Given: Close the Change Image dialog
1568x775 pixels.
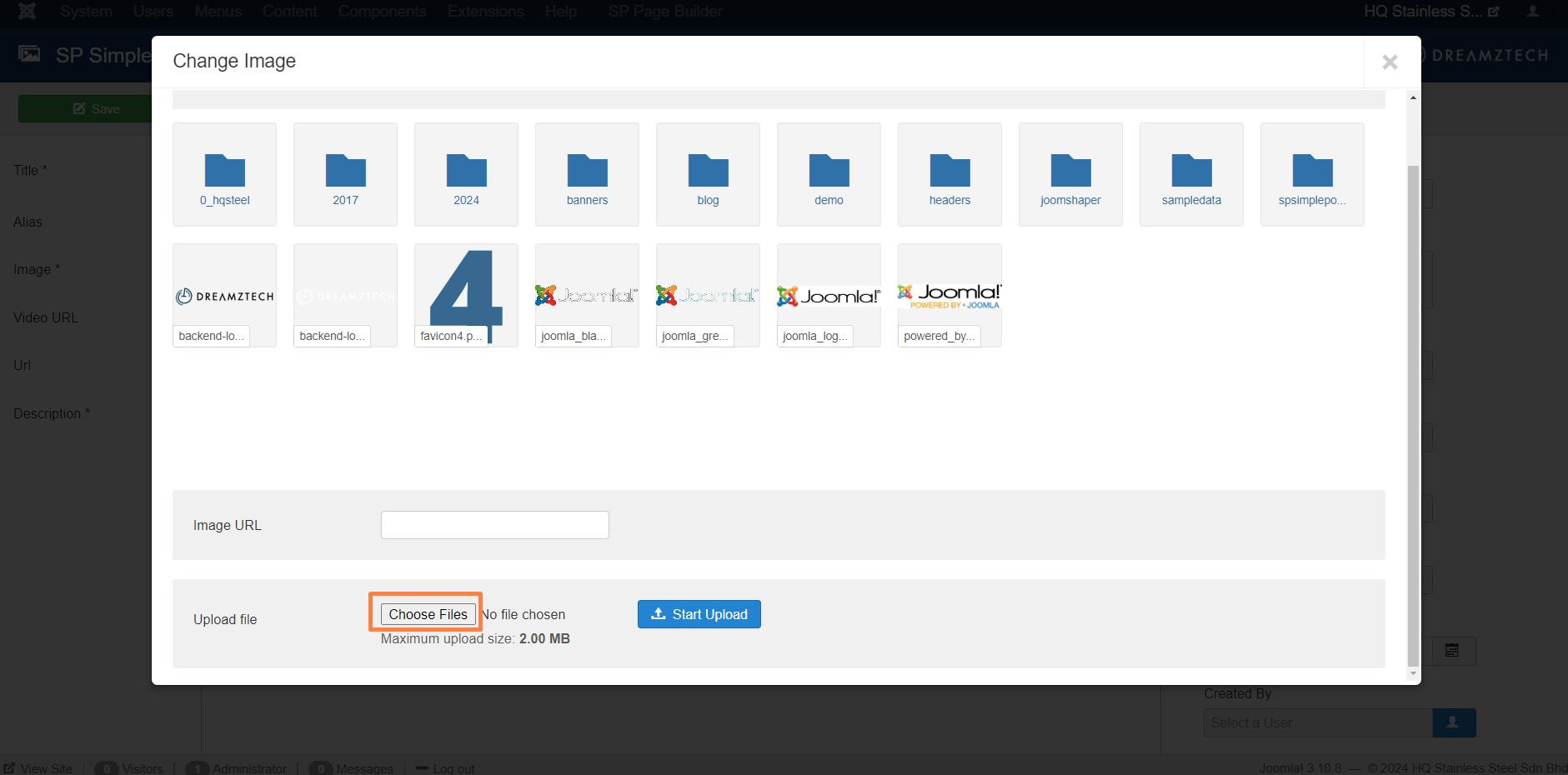Looking at the screenshot, I should pyautogui.click(x=1390, y=62).
